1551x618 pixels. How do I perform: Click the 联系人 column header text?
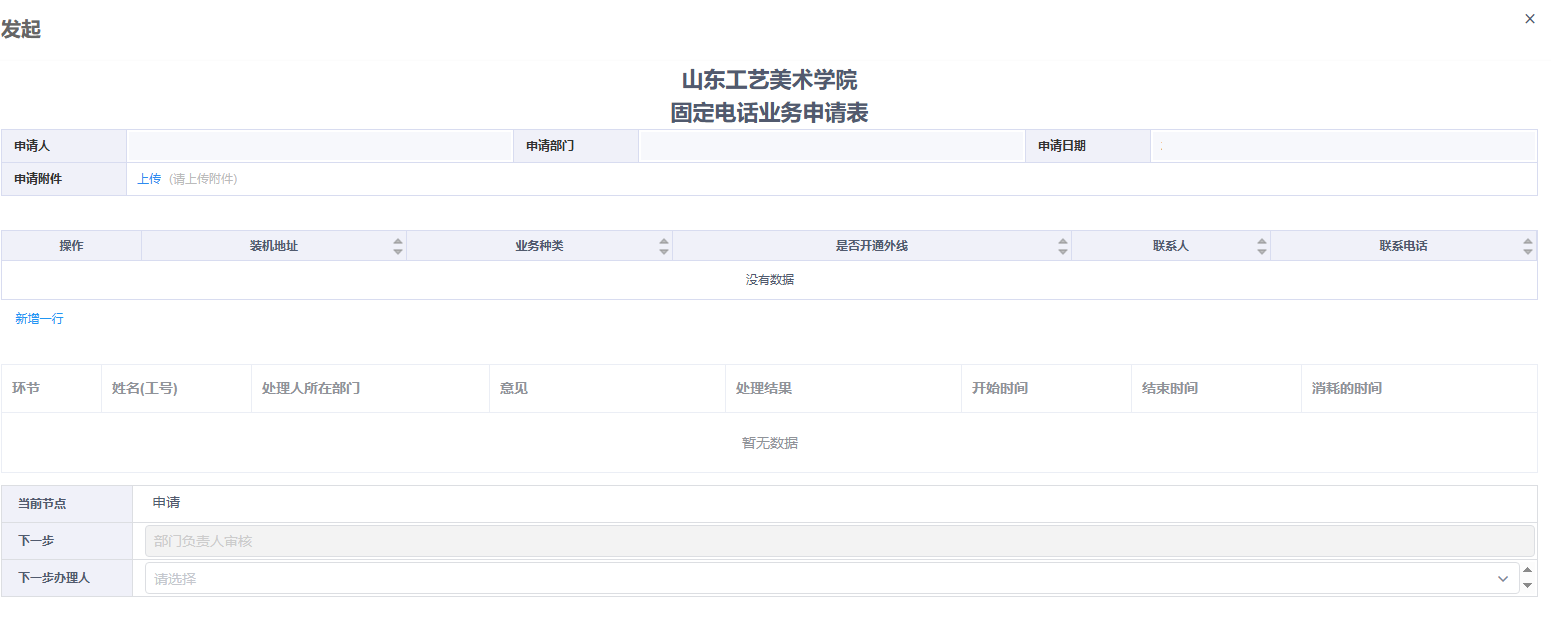pos(1171,246)
